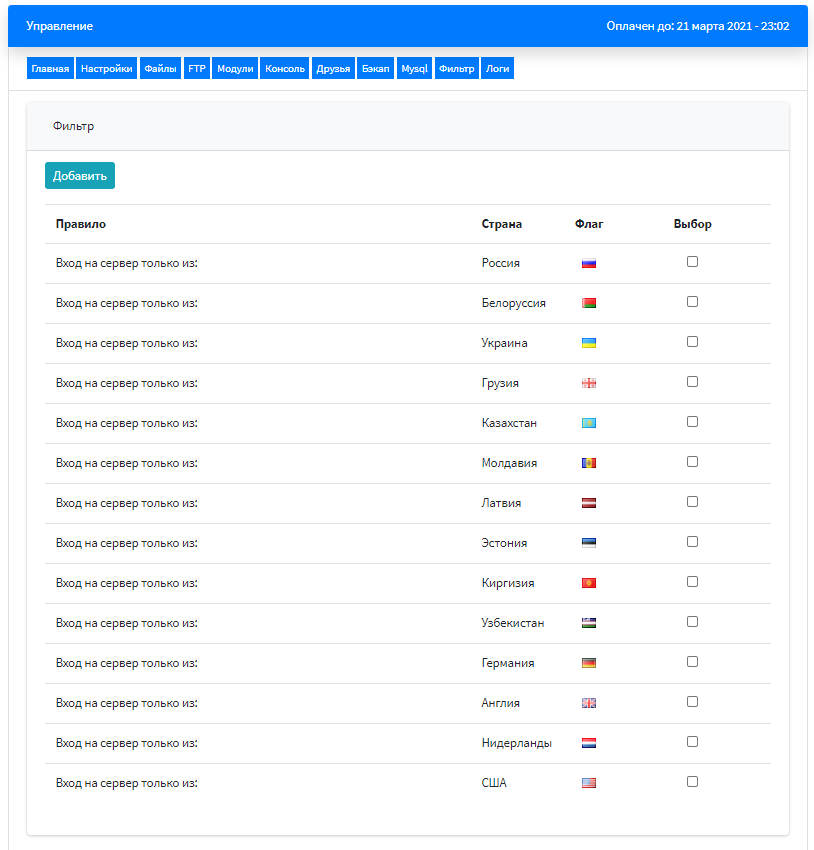Open the Друзья tab
Screen dimensions: 814x850
pyautogui.click(x=333, y=68)
